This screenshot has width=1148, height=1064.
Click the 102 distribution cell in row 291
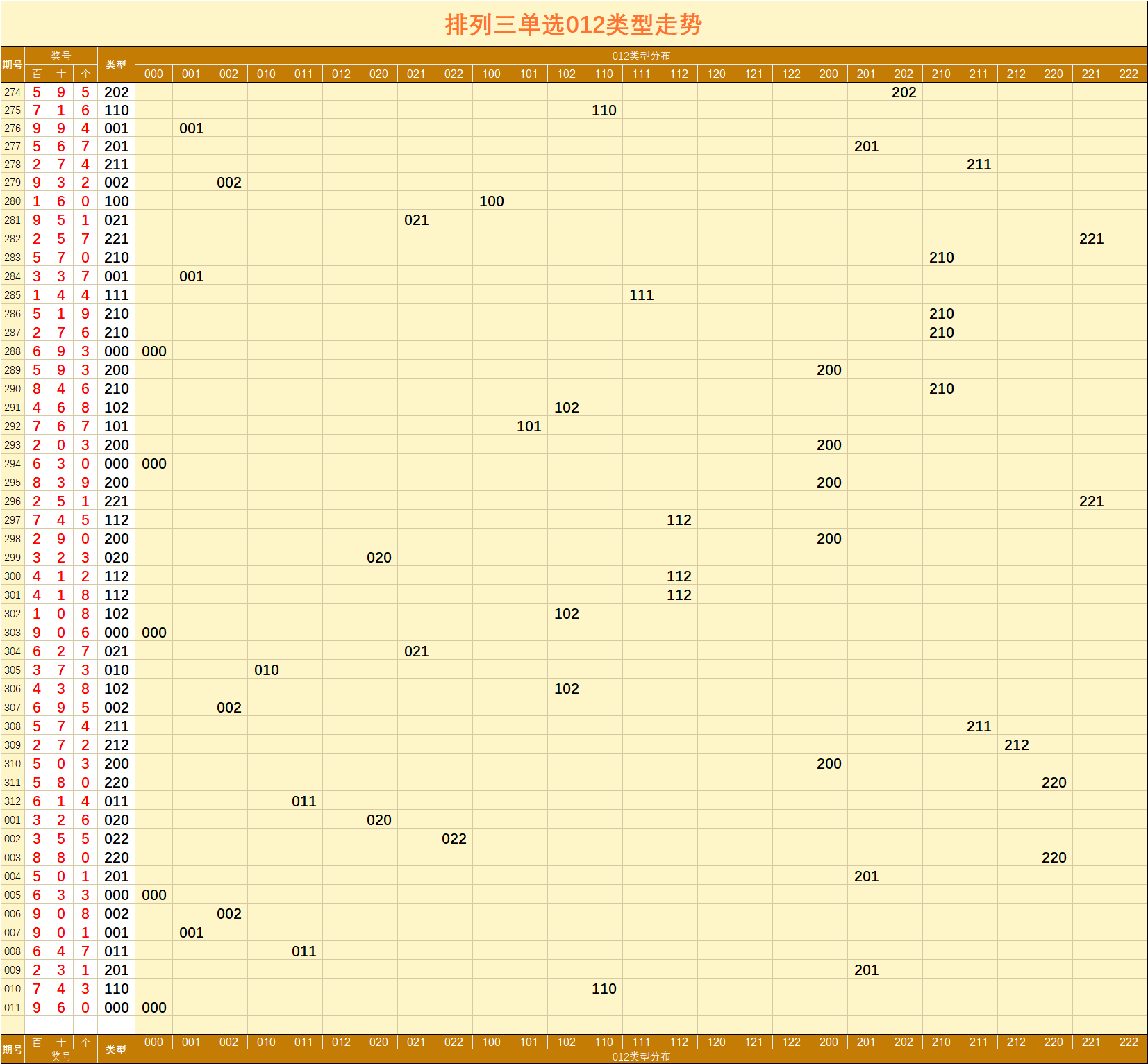click(566, 407)
